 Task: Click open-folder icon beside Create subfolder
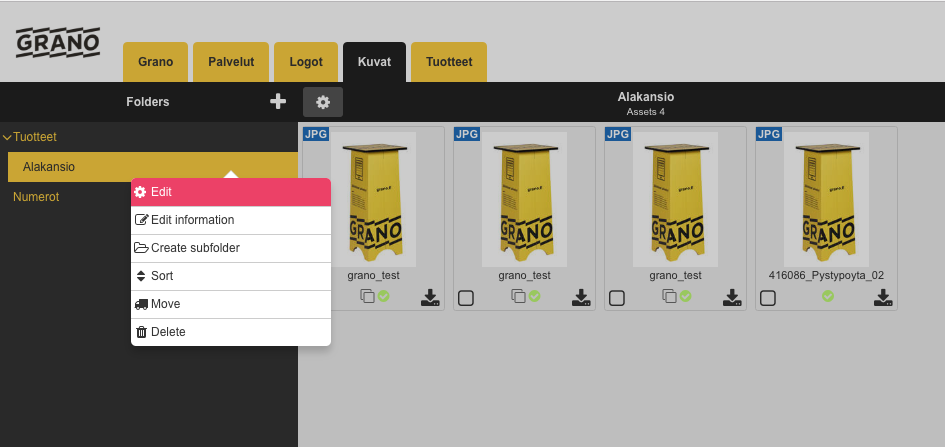(141, 248)
